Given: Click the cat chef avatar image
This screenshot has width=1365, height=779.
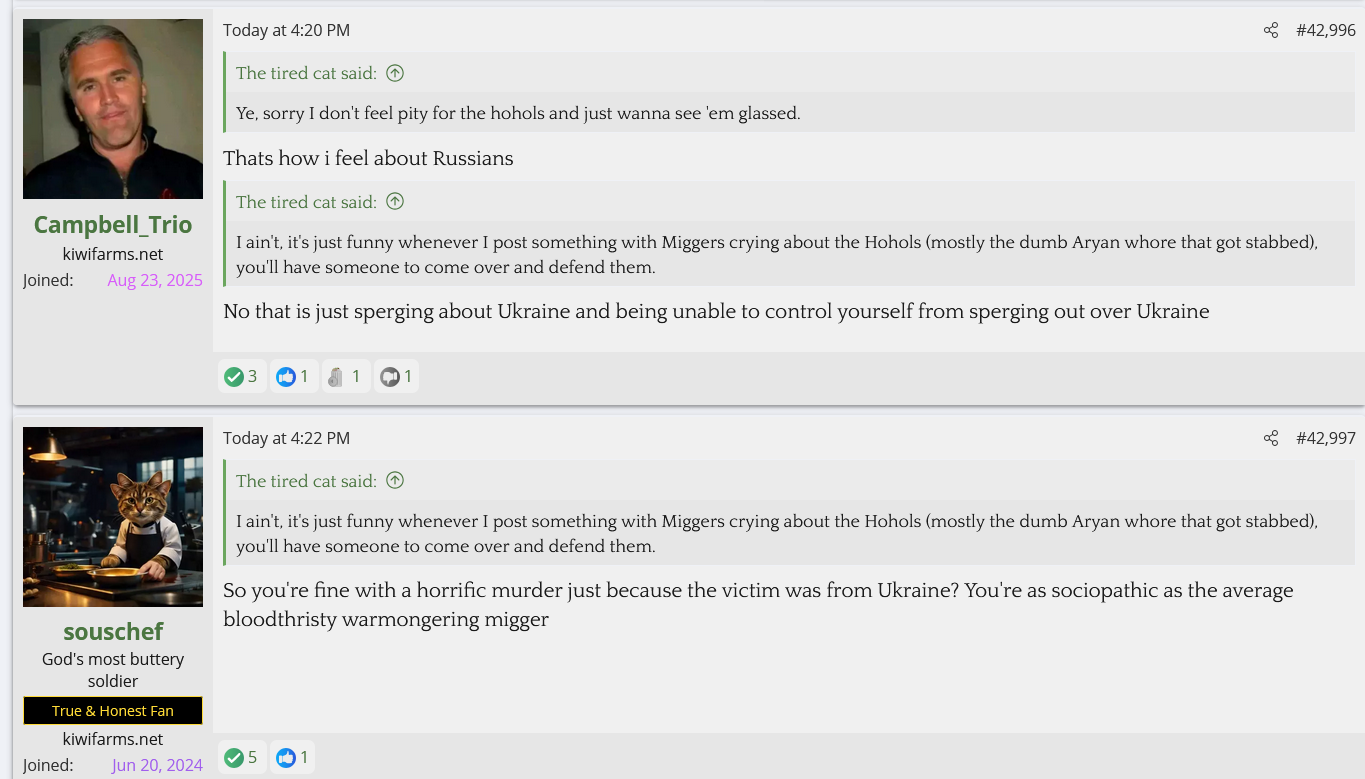Looking at the screenshot, I should click(113, 517).
